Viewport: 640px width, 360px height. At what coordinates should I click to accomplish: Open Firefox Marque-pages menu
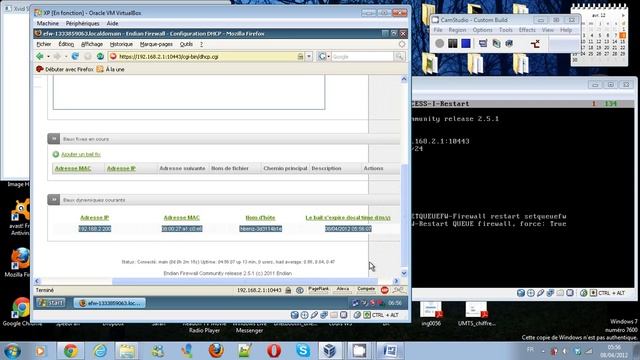tap(156, 44)
